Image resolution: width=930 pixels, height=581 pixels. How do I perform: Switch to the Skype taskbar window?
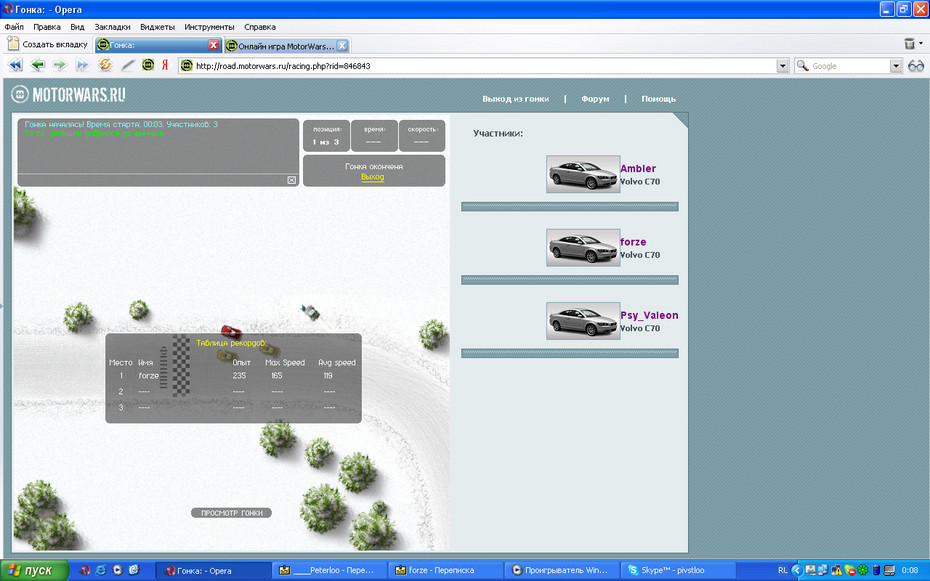677,570
